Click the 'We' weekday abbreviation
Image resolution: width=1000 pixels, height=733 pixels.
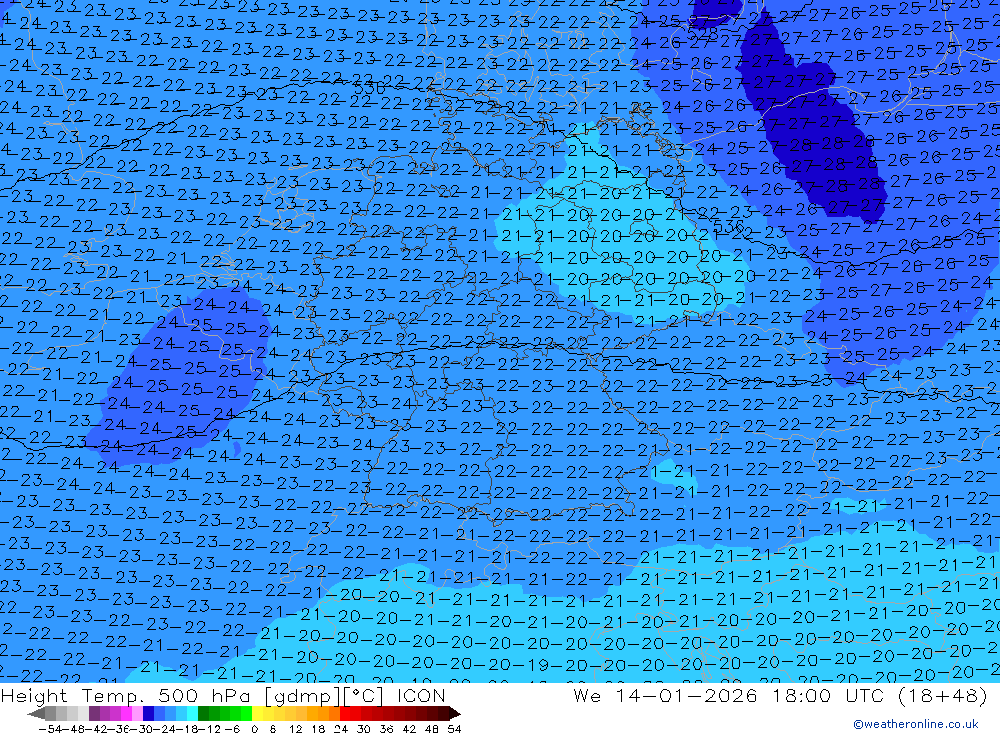[587, 696]
